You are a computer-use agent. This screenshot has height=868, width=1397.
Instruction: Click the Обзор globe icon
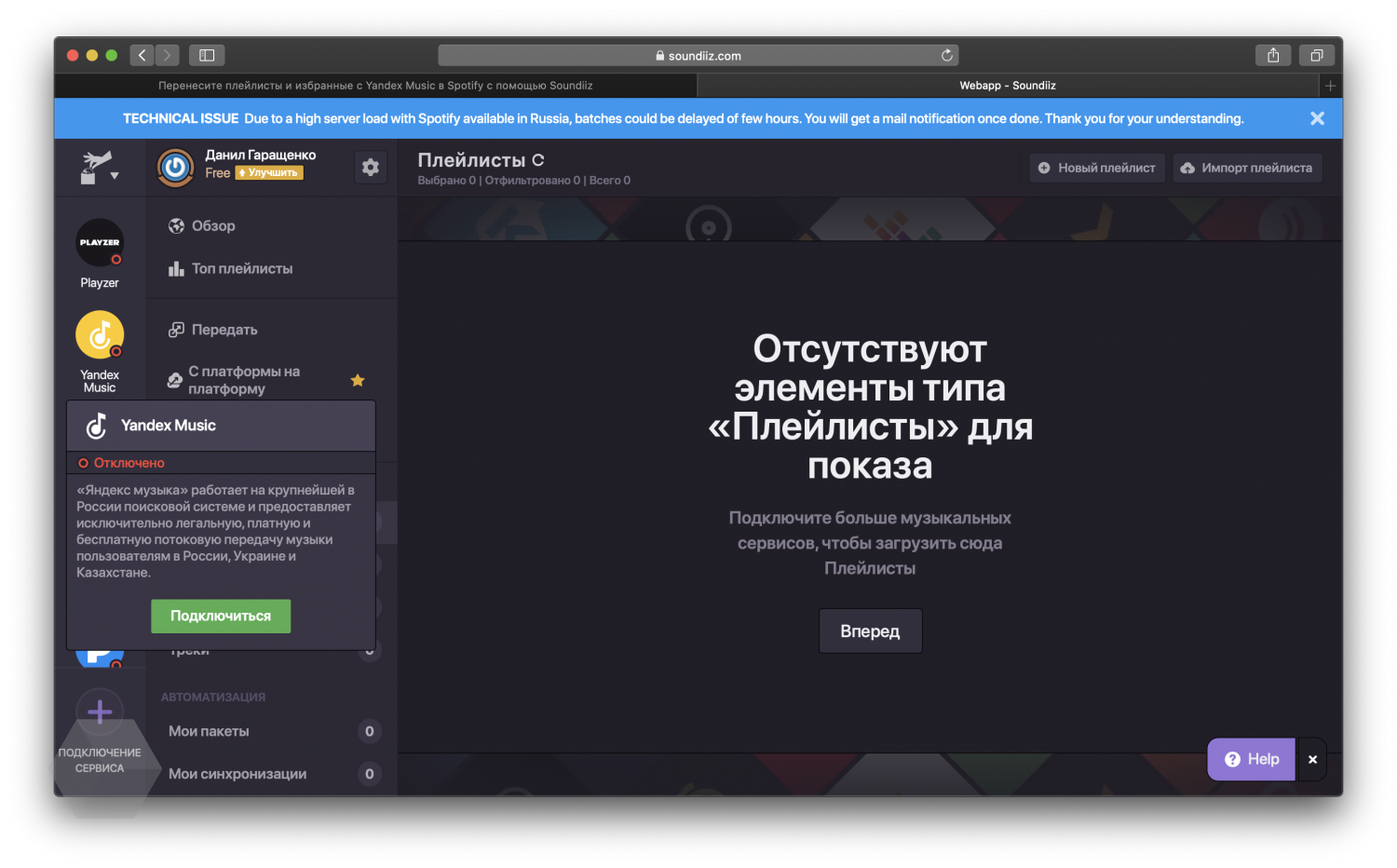click(x=176, y=226)
